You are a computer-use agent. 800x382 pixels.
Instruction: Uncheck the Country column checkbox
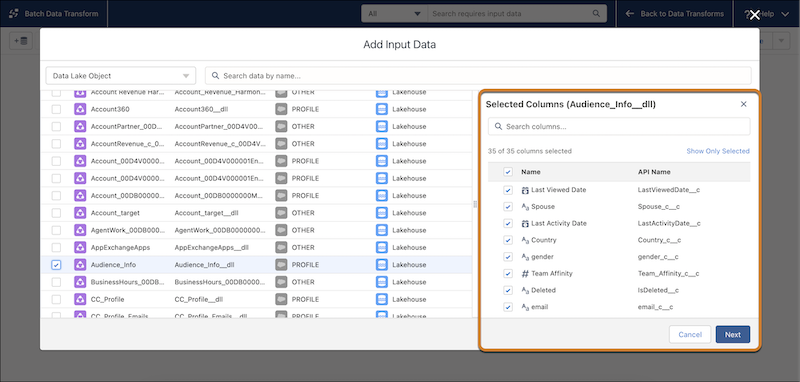(508, 240)
